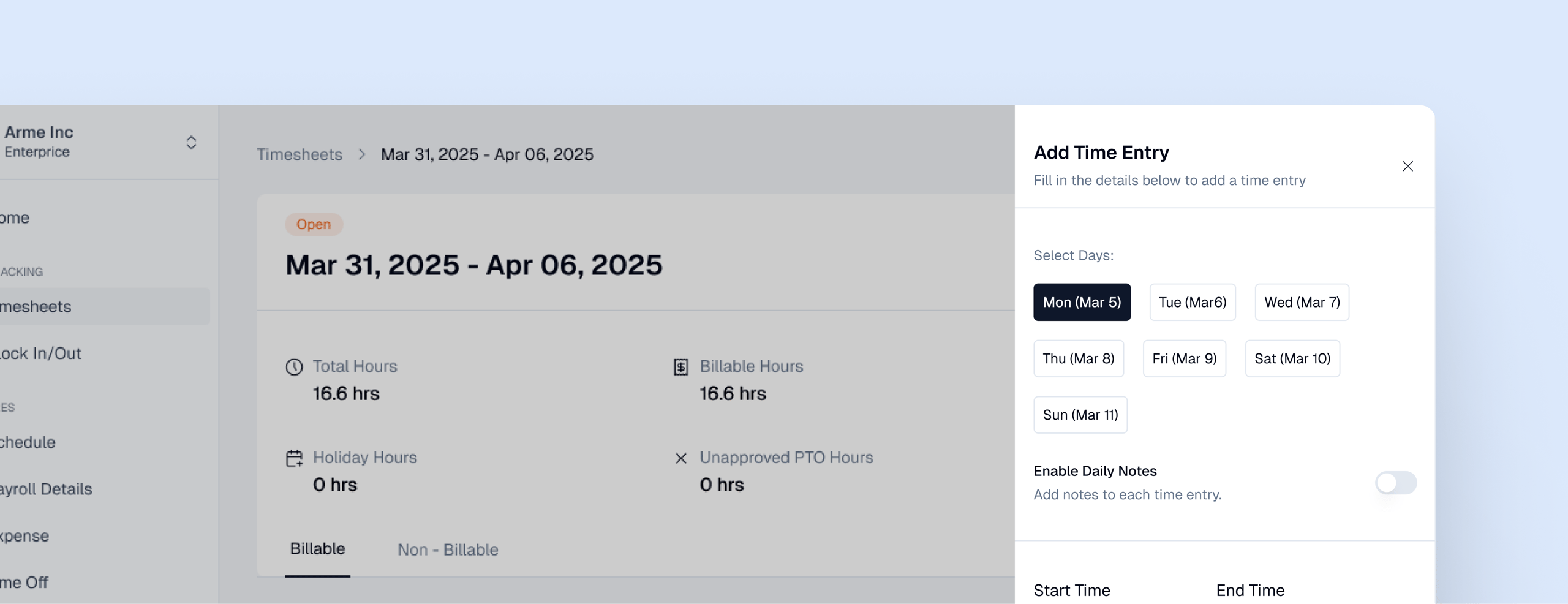Select Wed (Mar 7) day chip
The height and width of the screenshot is (604, 1568).
coord(1302,302)
